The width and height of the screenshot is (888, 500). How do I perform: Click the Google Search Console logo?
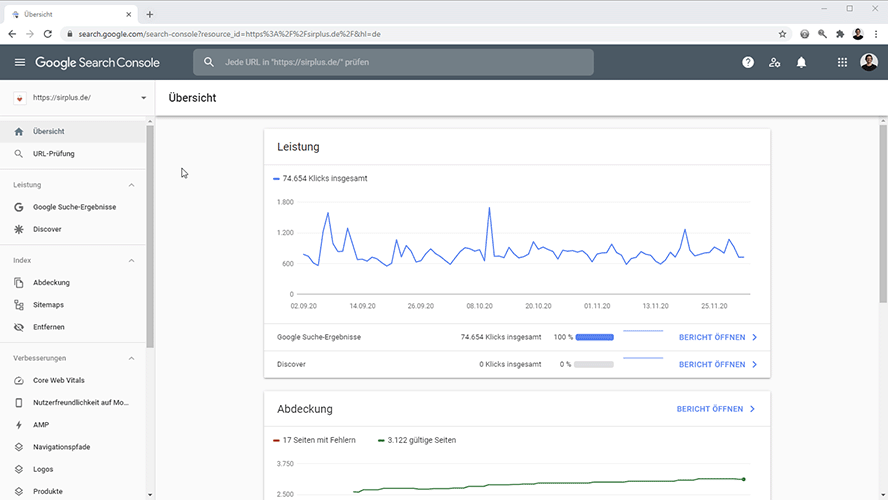(x=97, y=62)
